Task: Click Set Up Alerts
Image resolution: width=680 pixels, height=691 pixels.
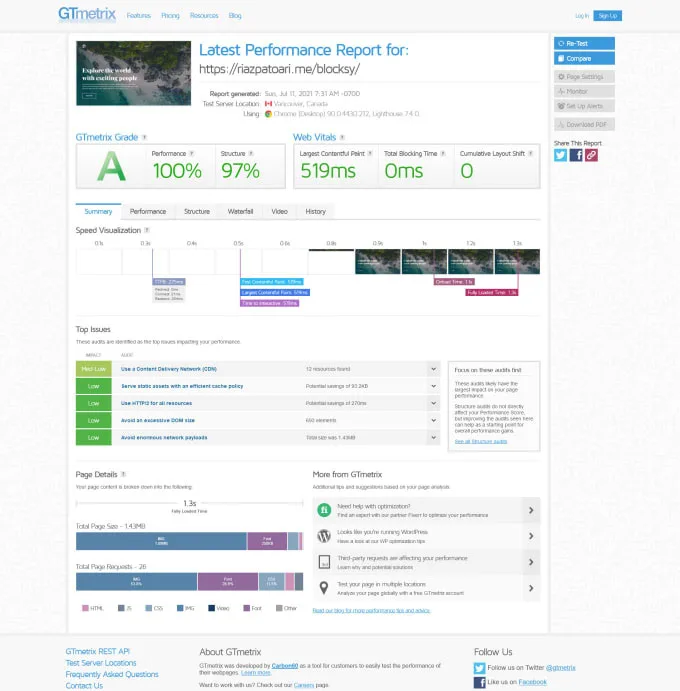Action: coord(584,106)
